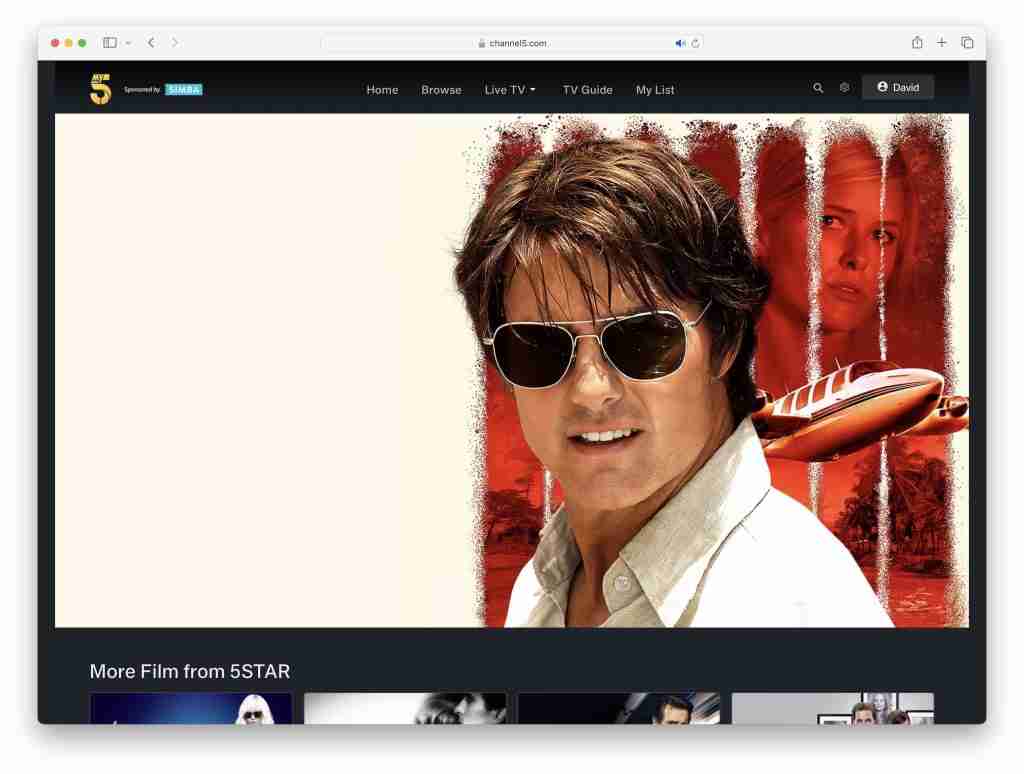This screenshot has height=774, width=1024.
Task: Open the first film thumbnail with blonde woman
Action: tap(191, 708)
